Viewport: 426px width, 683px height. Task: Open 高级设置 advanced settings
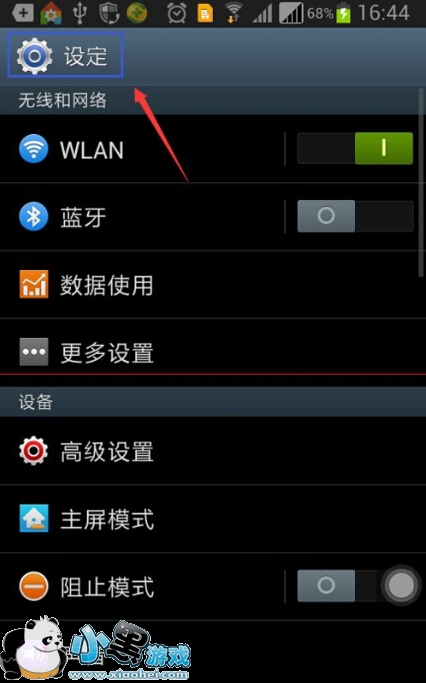coord(213,451)
